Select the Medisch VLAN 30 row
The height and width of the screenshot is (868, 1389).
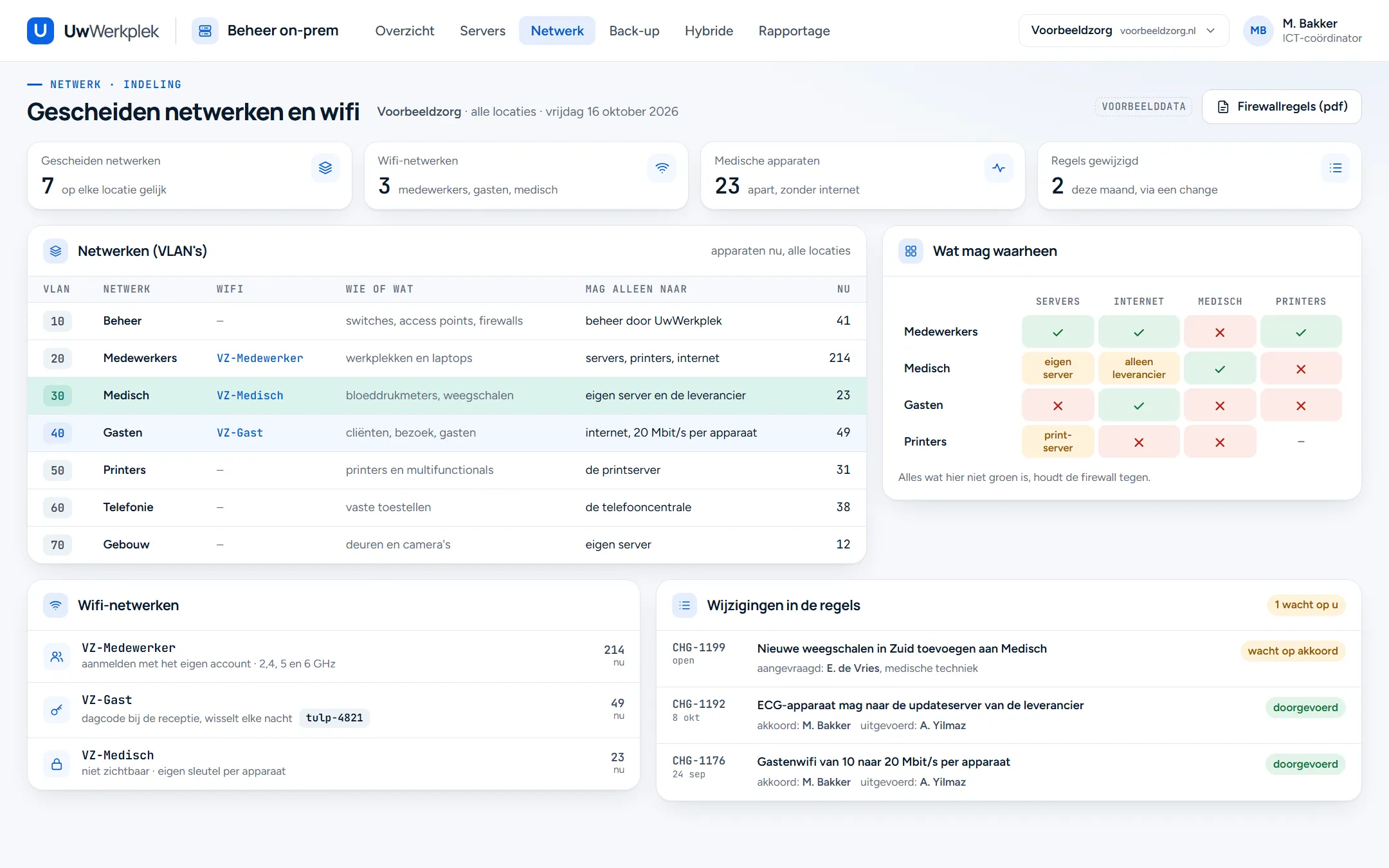point(447,395)
